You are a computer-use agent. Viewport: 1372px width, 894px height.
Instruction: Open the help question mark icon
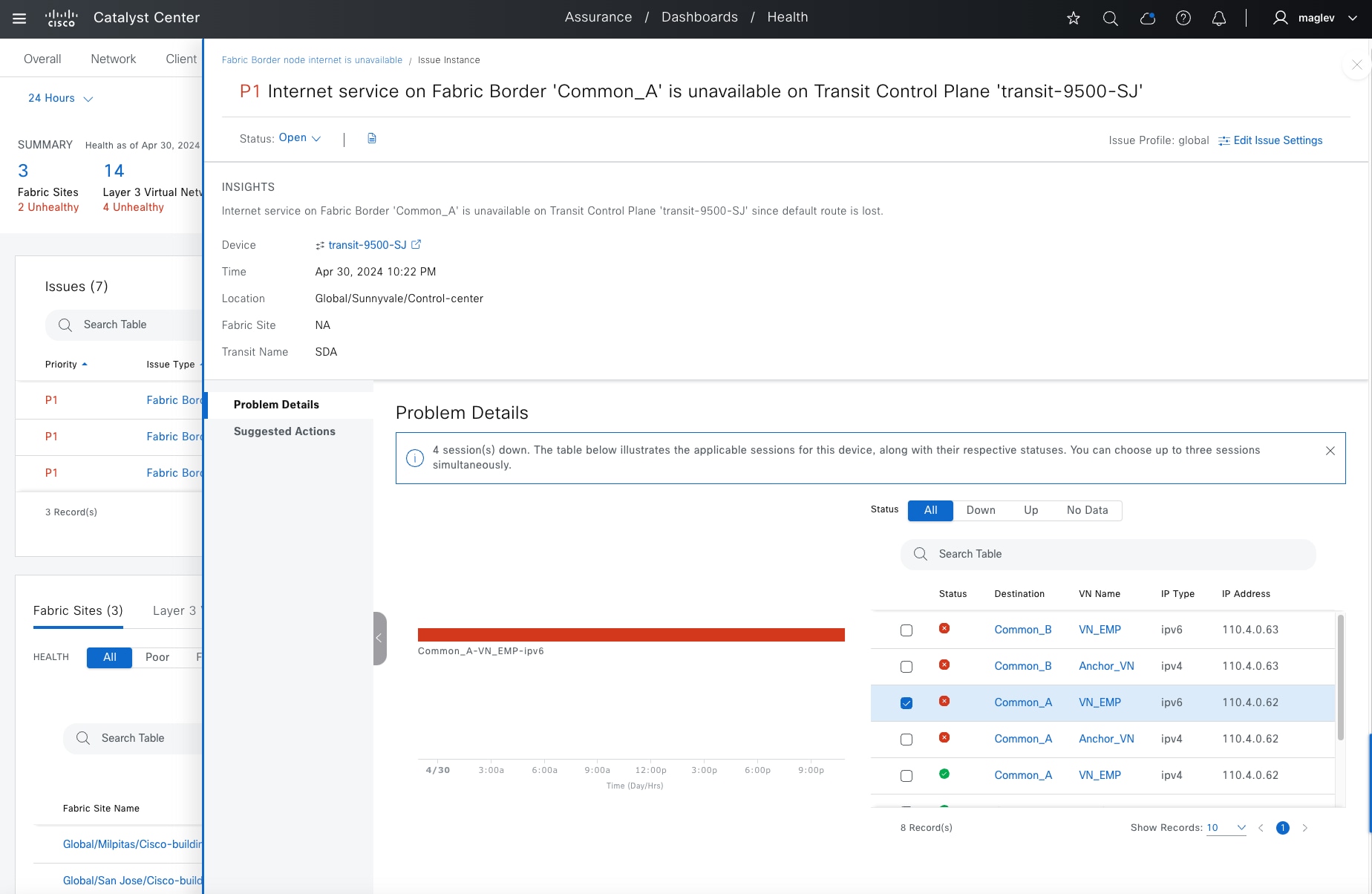1183,19
